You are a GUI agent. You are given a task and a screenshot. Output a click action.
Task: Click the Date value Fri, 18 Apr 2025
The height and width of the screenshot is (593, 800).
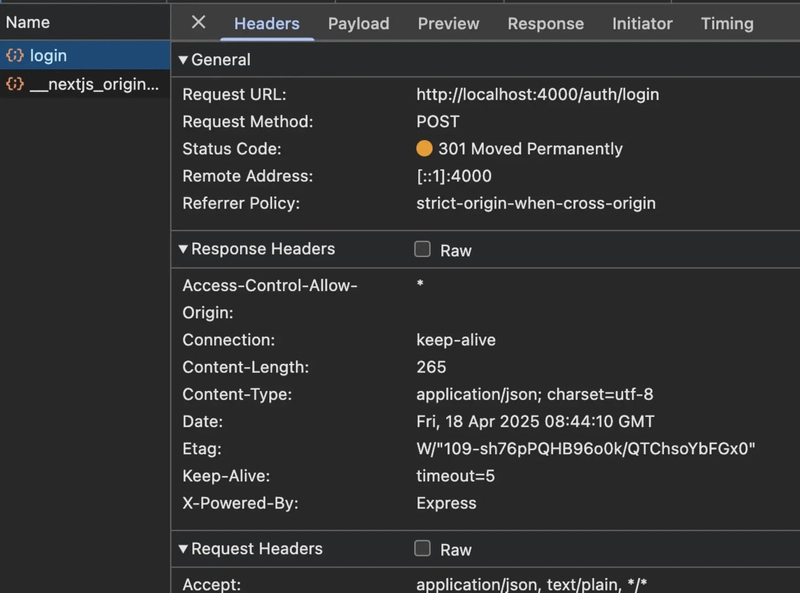(x=535, y=422)
